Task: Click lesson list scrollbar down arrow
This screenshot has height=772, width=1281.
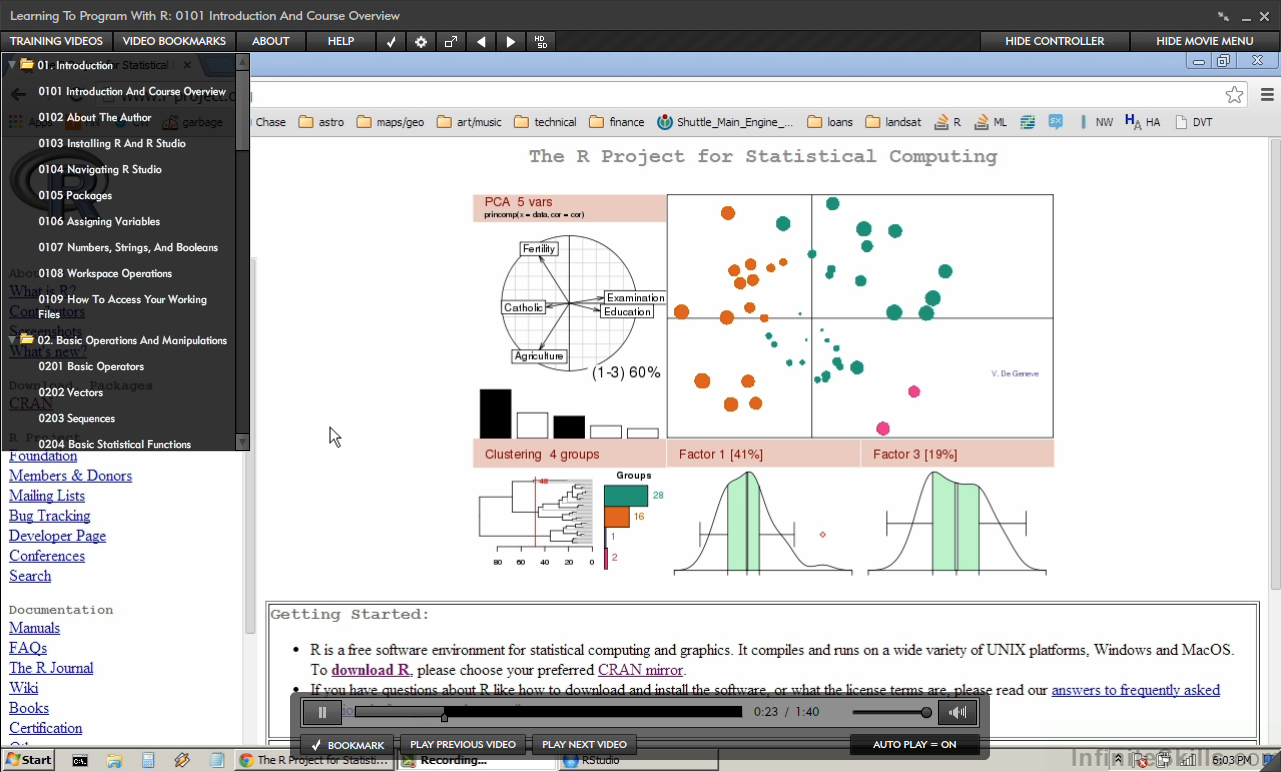Action: point(242,442)
